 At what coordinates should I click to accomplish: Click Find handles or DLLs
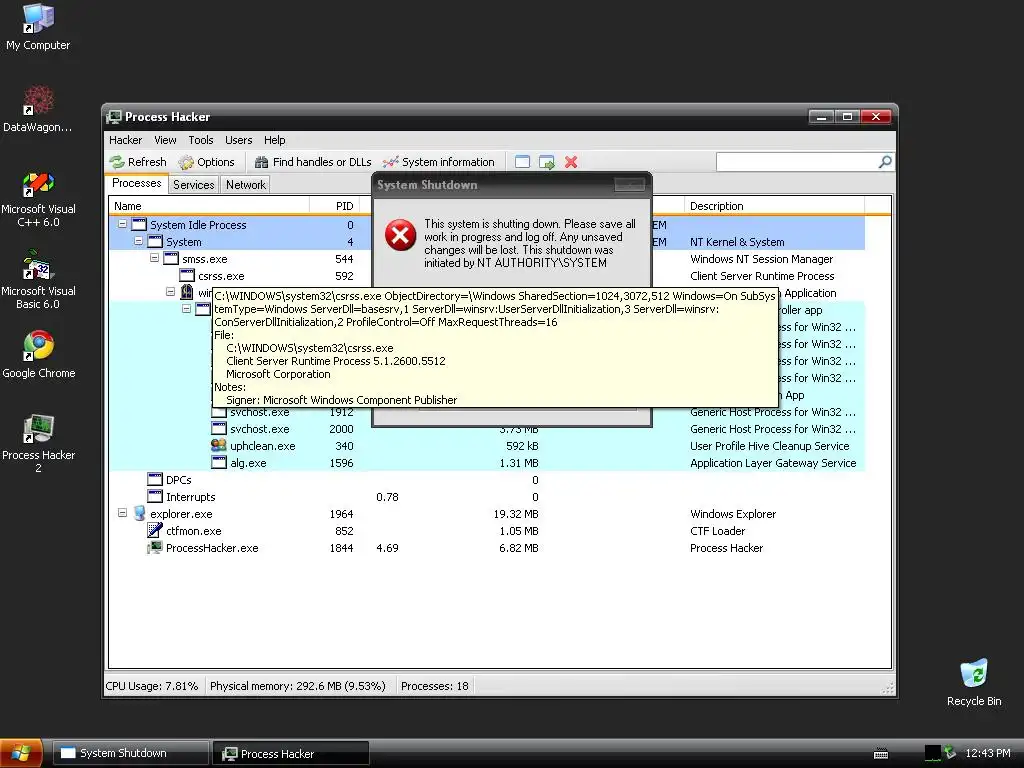click(x=313, y=162)
